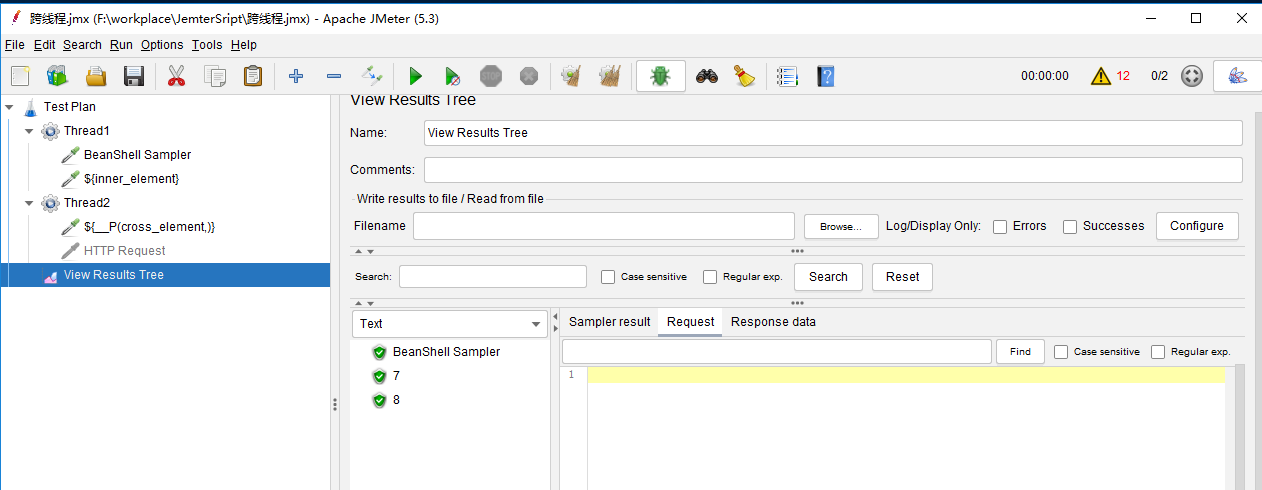1262x490 pixels.
Task: Click the warning triangle log errors icon
Action: pos(1101,76)
